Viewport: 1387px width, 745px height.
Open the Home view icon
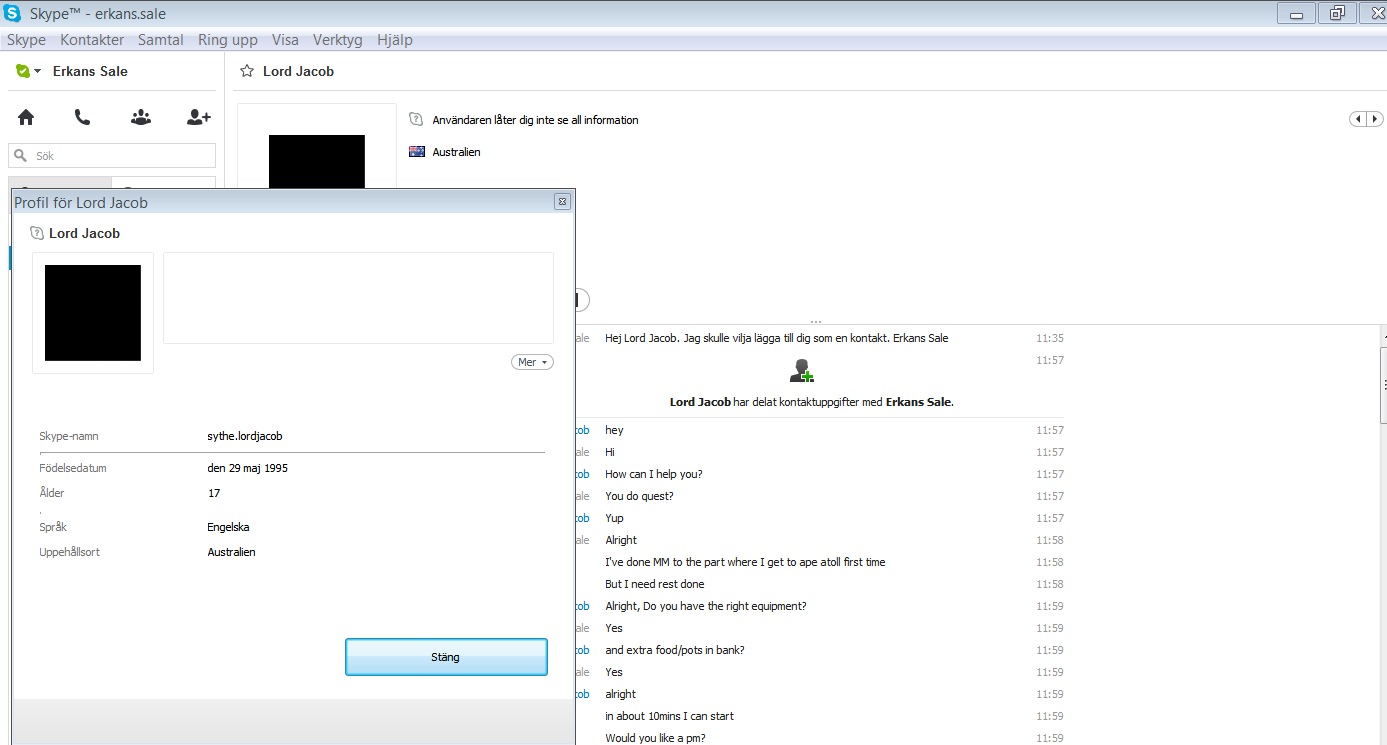[26, 117]
